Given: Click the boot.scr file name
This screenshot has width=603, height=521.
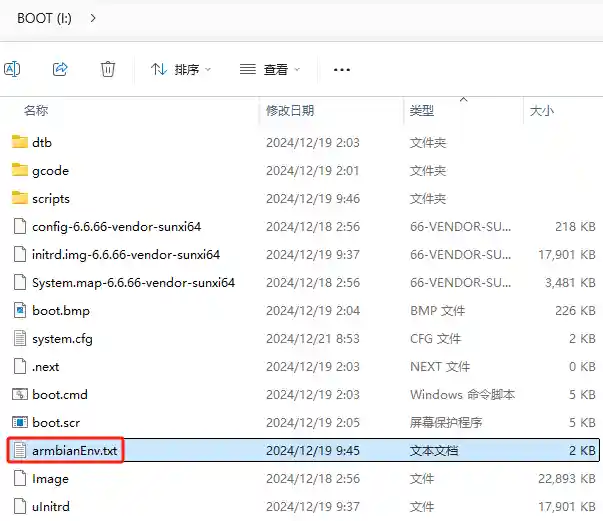Looking at the screenshot, I should (56, 423).
